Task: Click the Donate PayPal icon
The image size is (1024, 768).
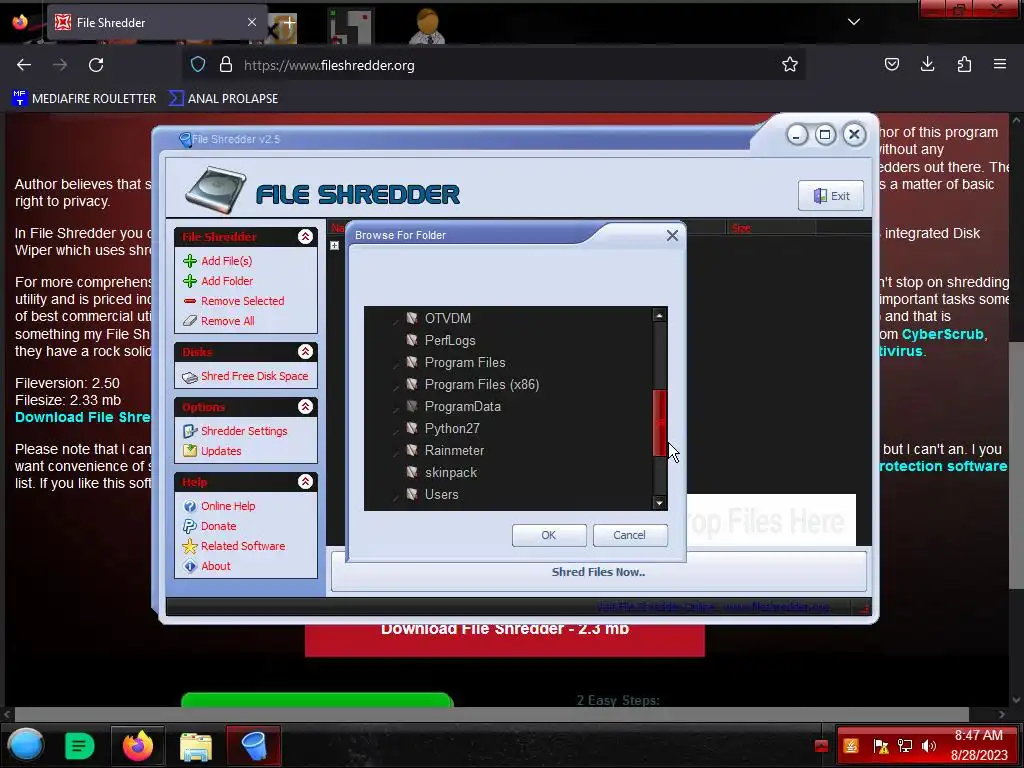Action: 190,526
